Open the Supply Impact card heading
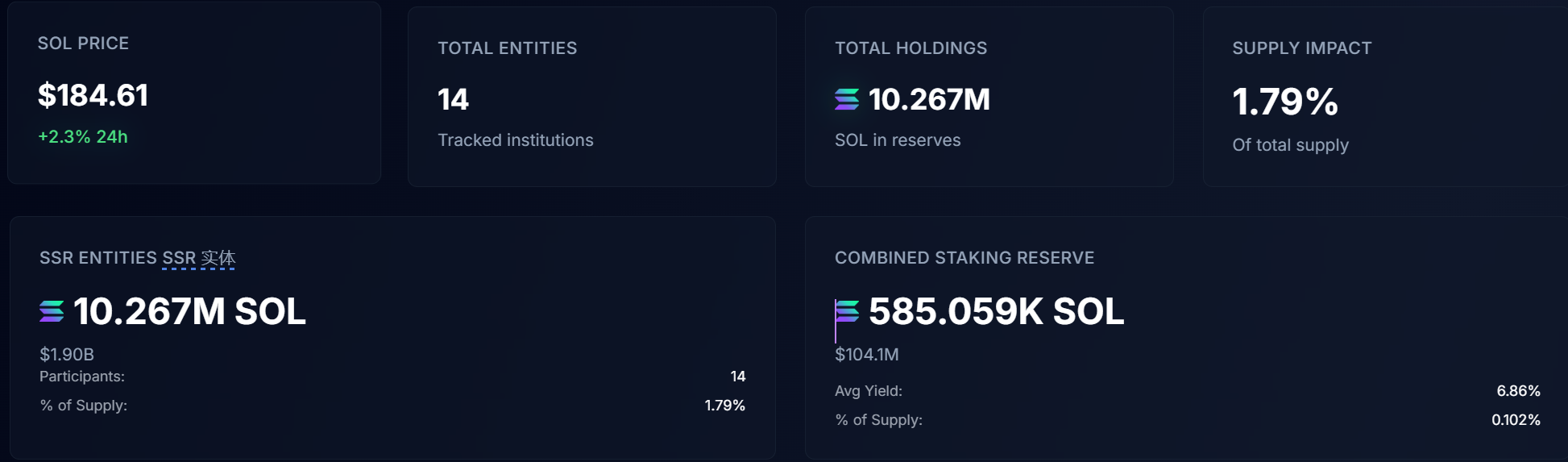This screenshot has width=1568, height=462. [1301, 48]
